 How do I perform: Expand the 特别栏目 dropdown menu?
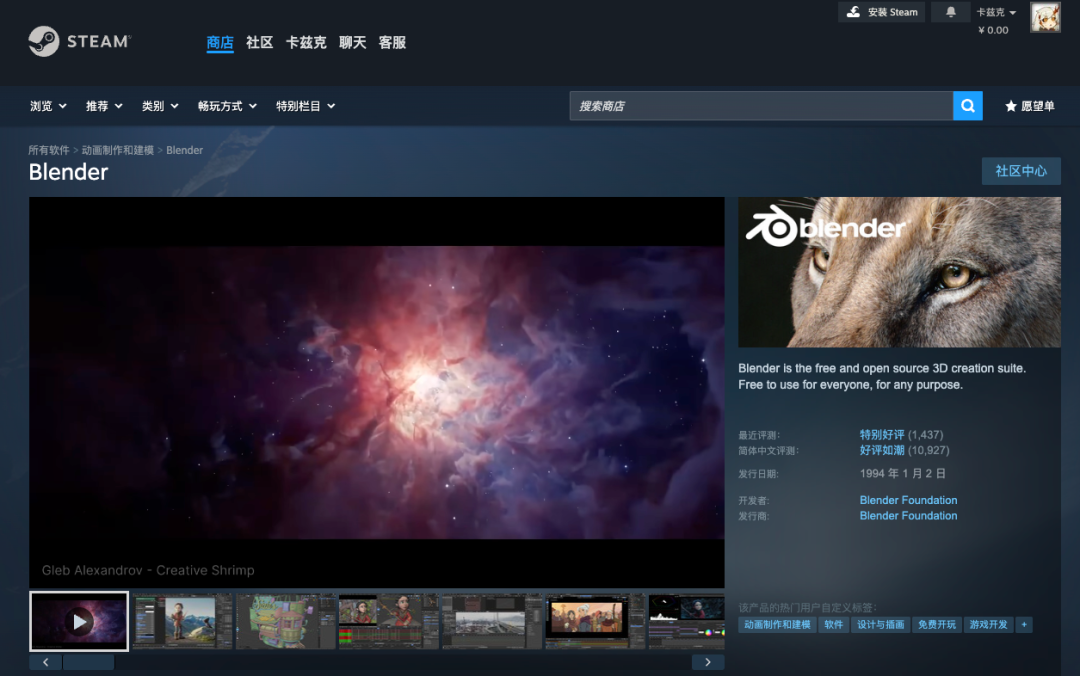pos(306,106)
